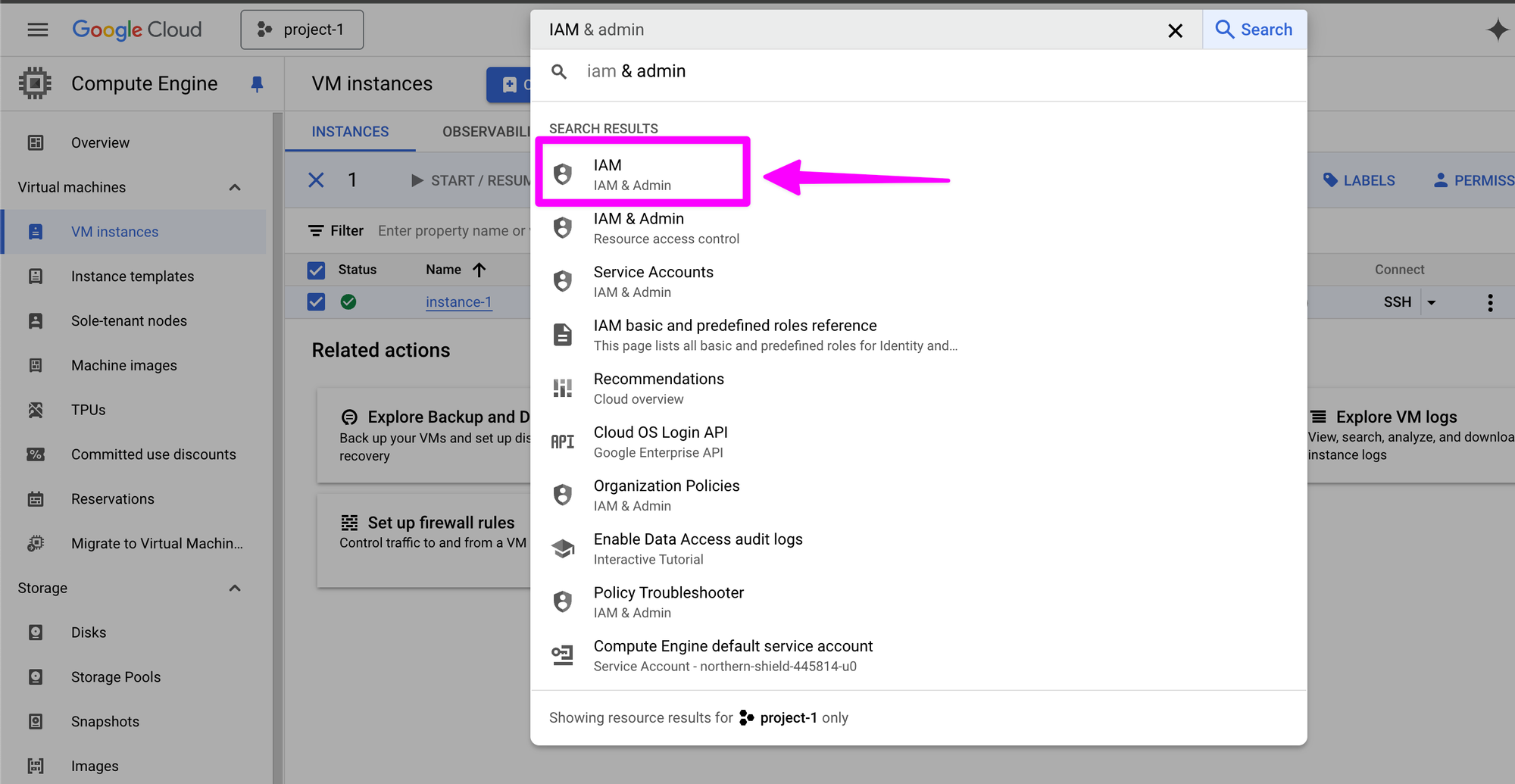Clear the instance selection with the X

pyautogui.click(x=316, y=180)
